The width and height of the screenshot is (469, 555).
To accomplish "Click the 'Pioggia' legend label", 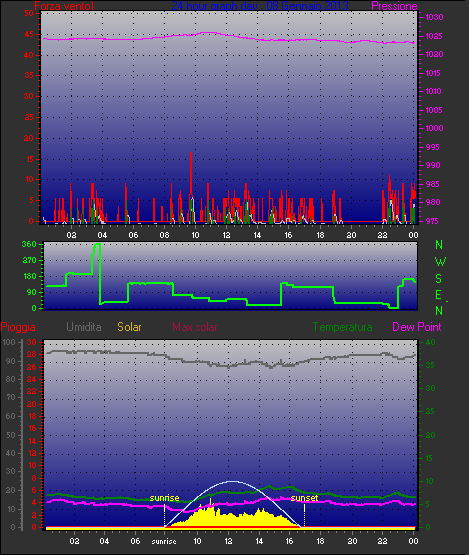I will [x=18, y=327].
